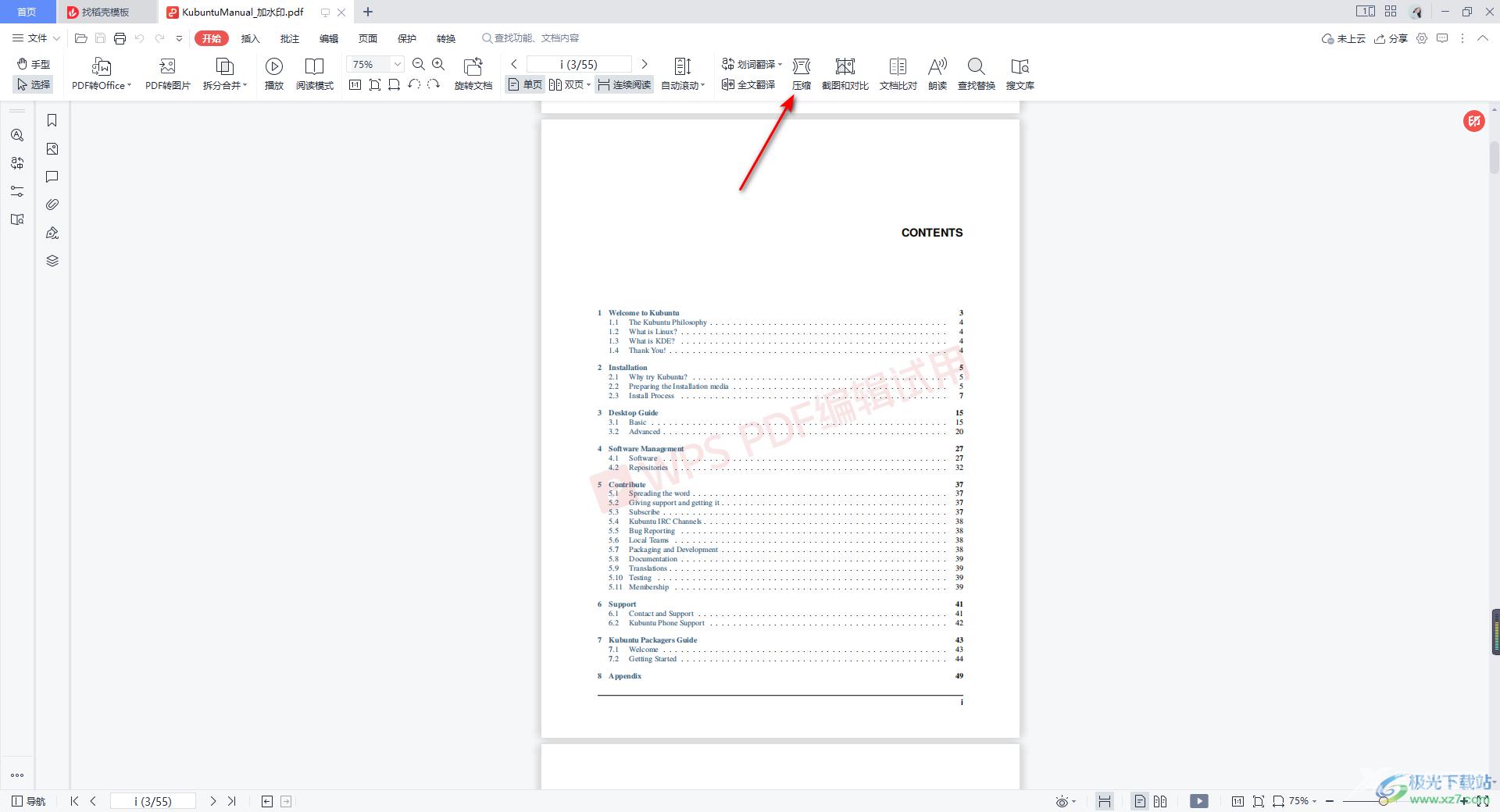1500x812 pixels.
Task: Open the bookmark panel in sidebar
Action: point(52,120)
